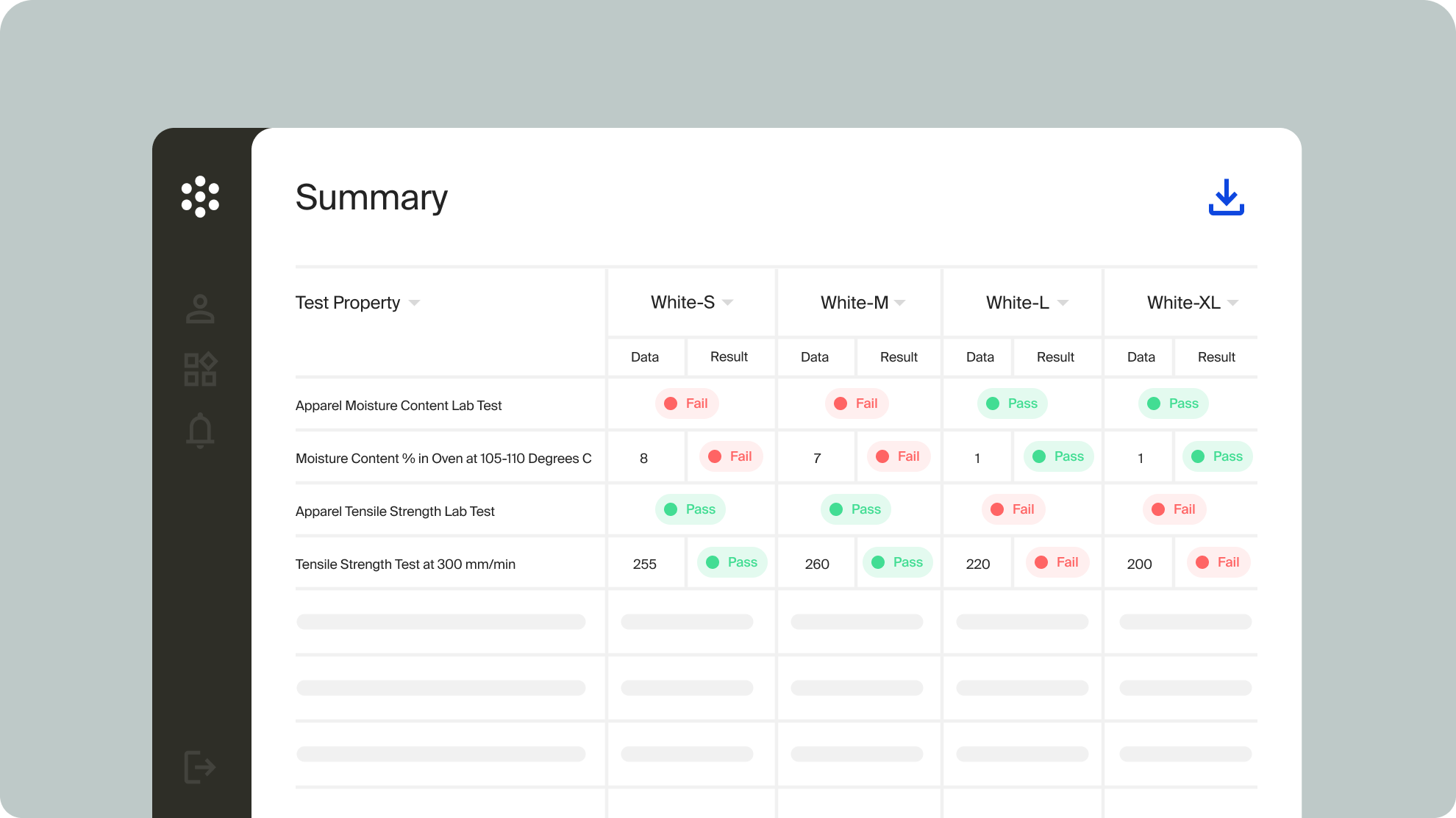The height and width of the screenshot is (818, 1456).
Task: Click the dotted logo icon
Action: click(200, 197)
